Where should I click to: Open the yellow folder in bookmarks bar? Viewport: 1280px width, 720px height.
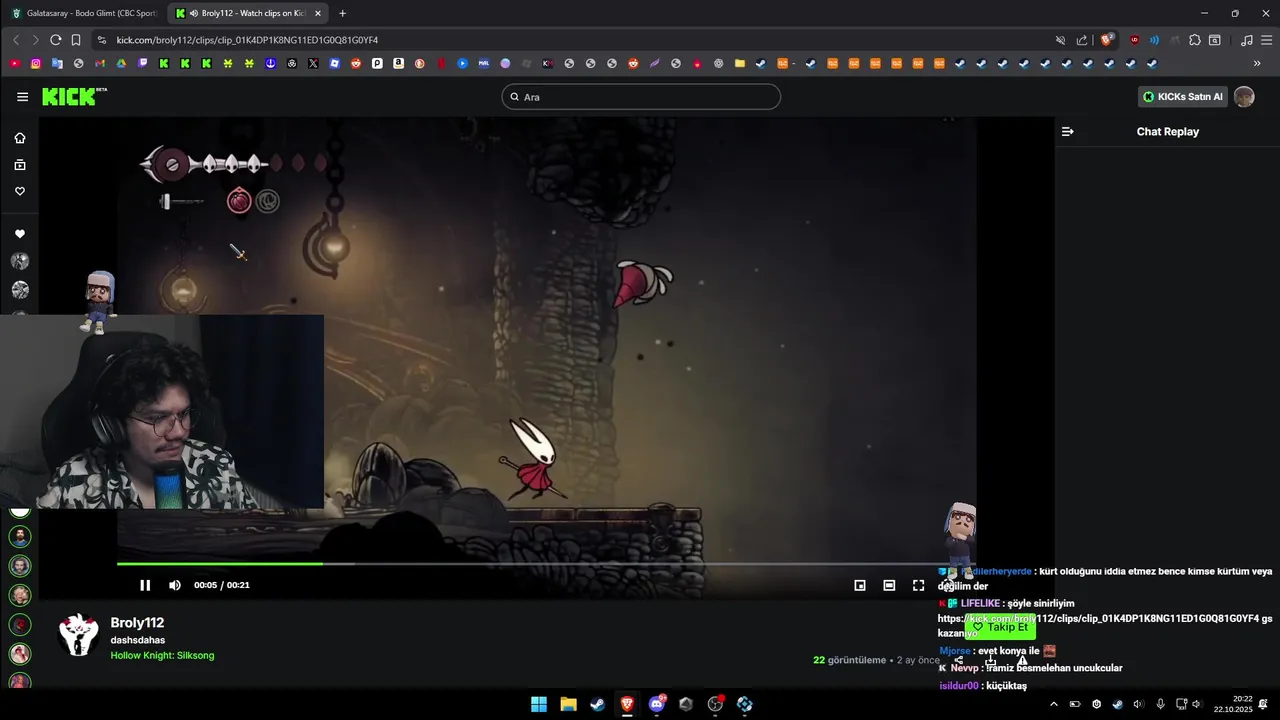[x=740, y=63]
